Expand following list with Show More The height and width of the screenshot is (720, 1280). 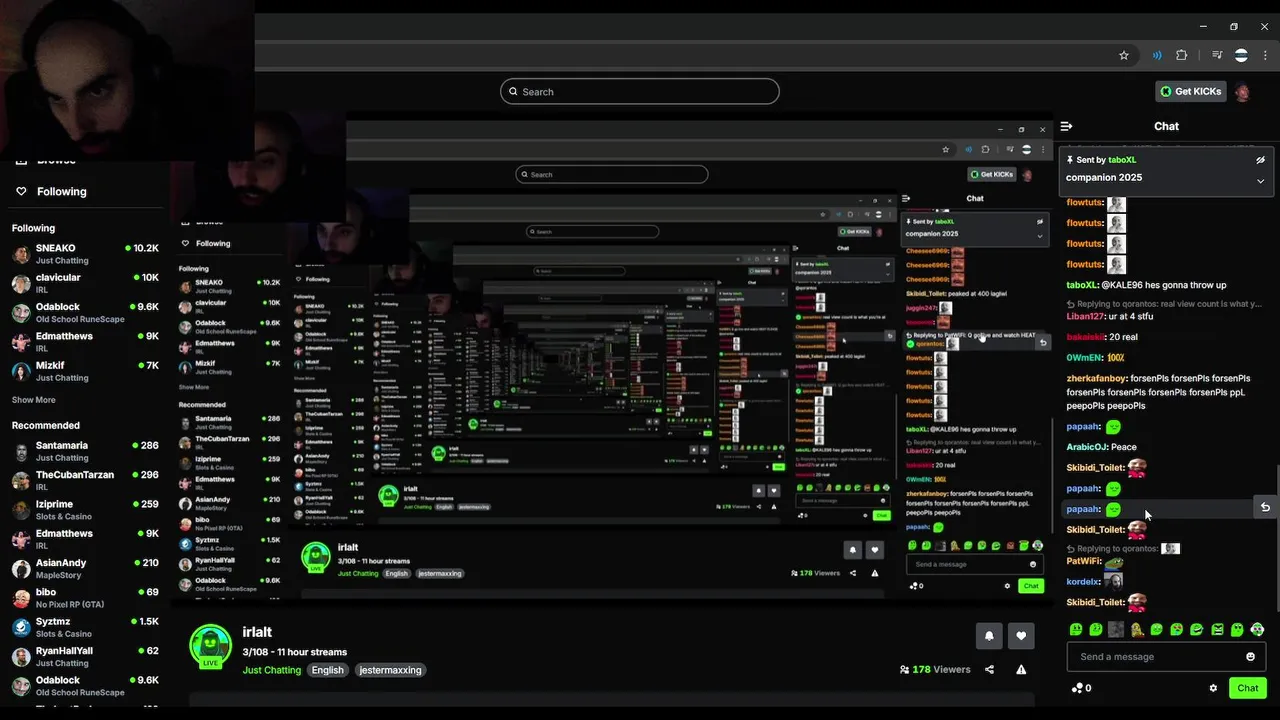tap(33, 400)
